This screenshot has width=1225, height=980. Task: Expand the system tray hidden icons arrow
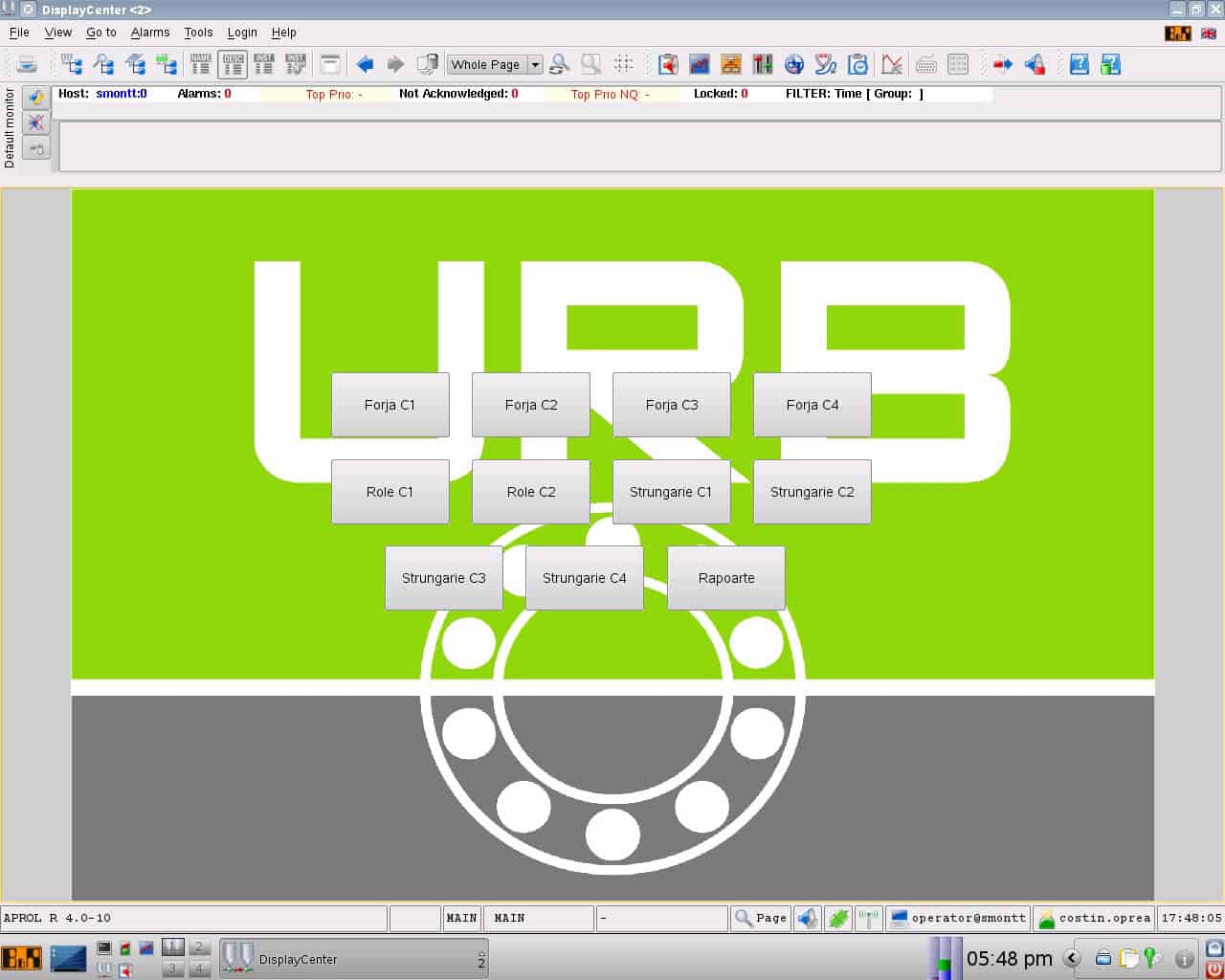pyautogui.click(x=1072, y=958)
